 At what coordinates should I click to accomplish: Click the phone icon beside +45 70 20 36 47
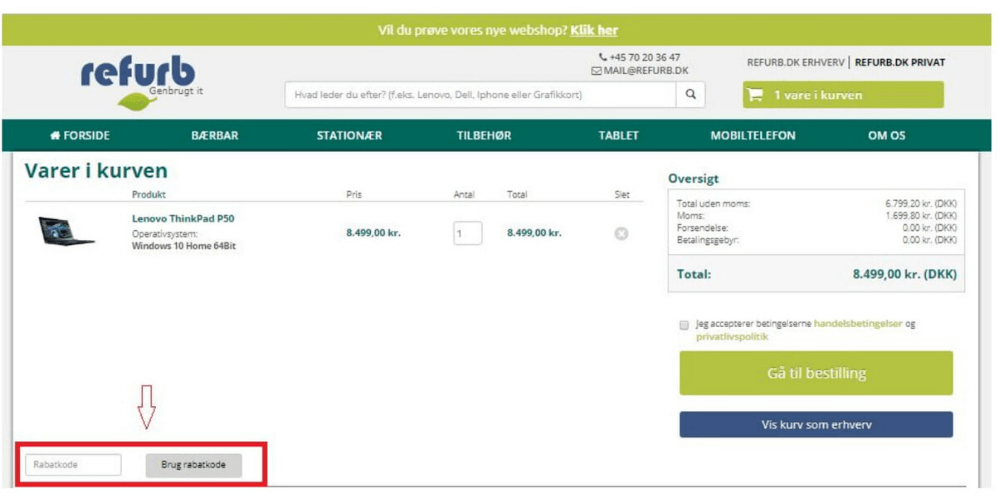(x=603, y=57)
